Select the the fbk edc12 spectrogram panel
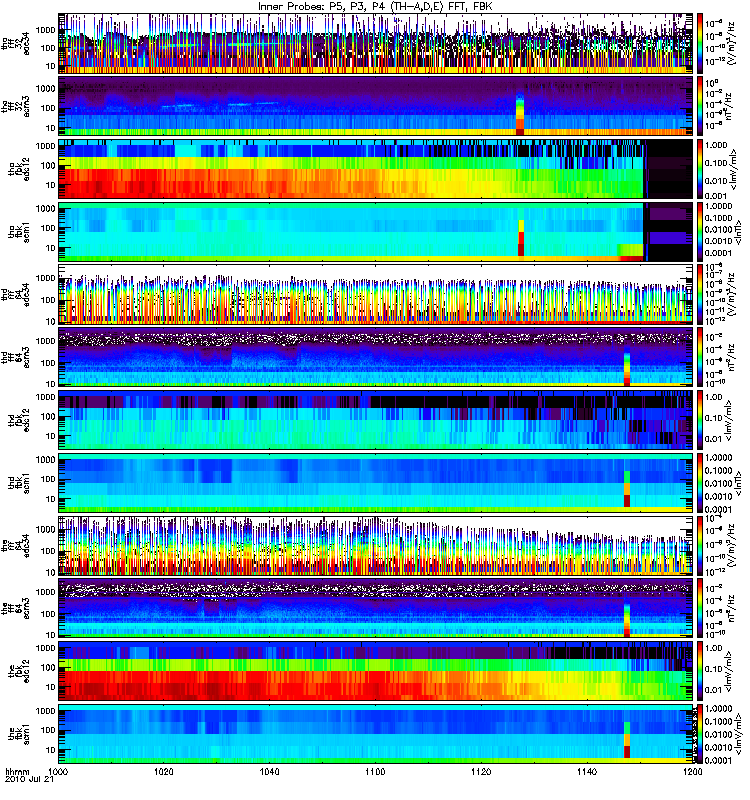The width and height of the screenshot is (750, 800). (376, 671)
